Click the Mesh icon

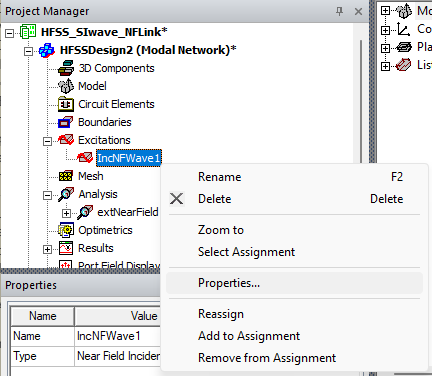pyautogui.click(x=66, y=176)
